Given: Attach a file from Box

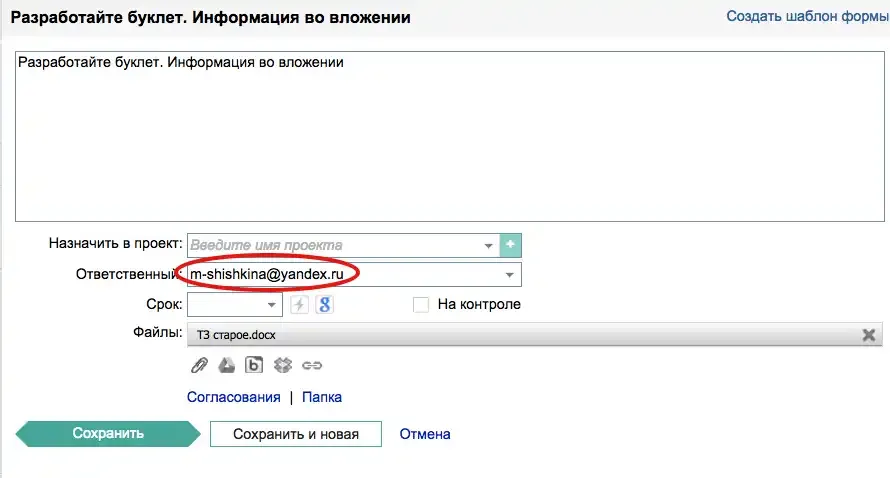Looking at the screenshot, I should pyautogui.click(x=254, y=365).
